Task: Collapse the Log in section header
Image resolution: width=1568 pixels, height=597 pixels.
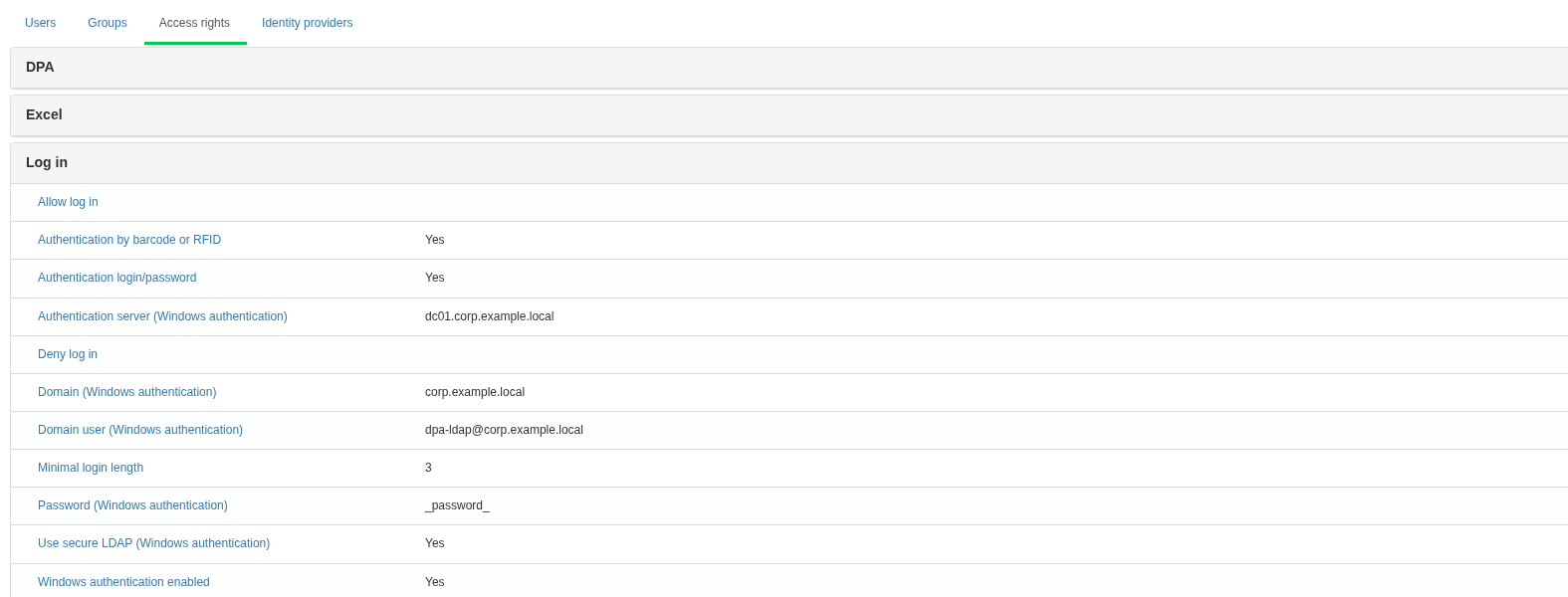Action: click(789, 163)
